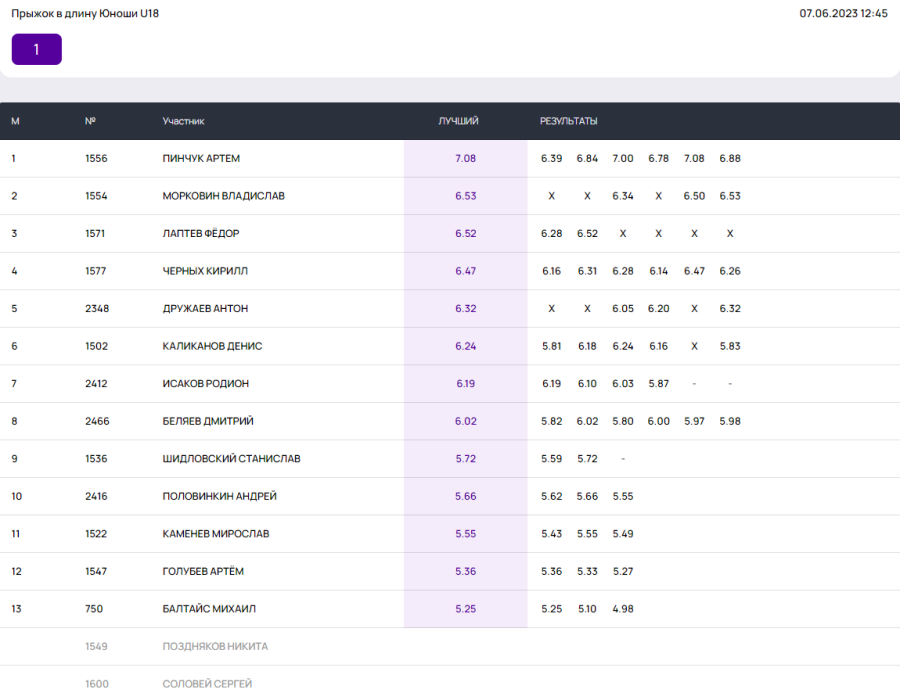This screenshot has width=900, height=700.
Task: Click СОЛОВЕЙ СЕРГЕЙ at list bottom
Action: 207,684
